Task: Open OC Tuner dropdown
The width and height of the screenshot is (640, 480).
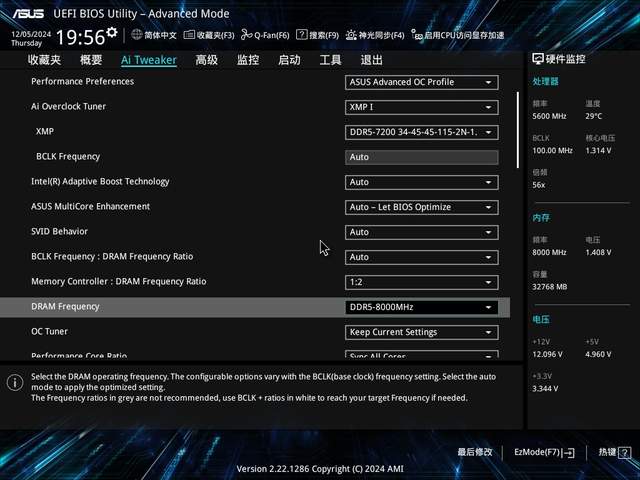Action: click(x=422, y=332)
